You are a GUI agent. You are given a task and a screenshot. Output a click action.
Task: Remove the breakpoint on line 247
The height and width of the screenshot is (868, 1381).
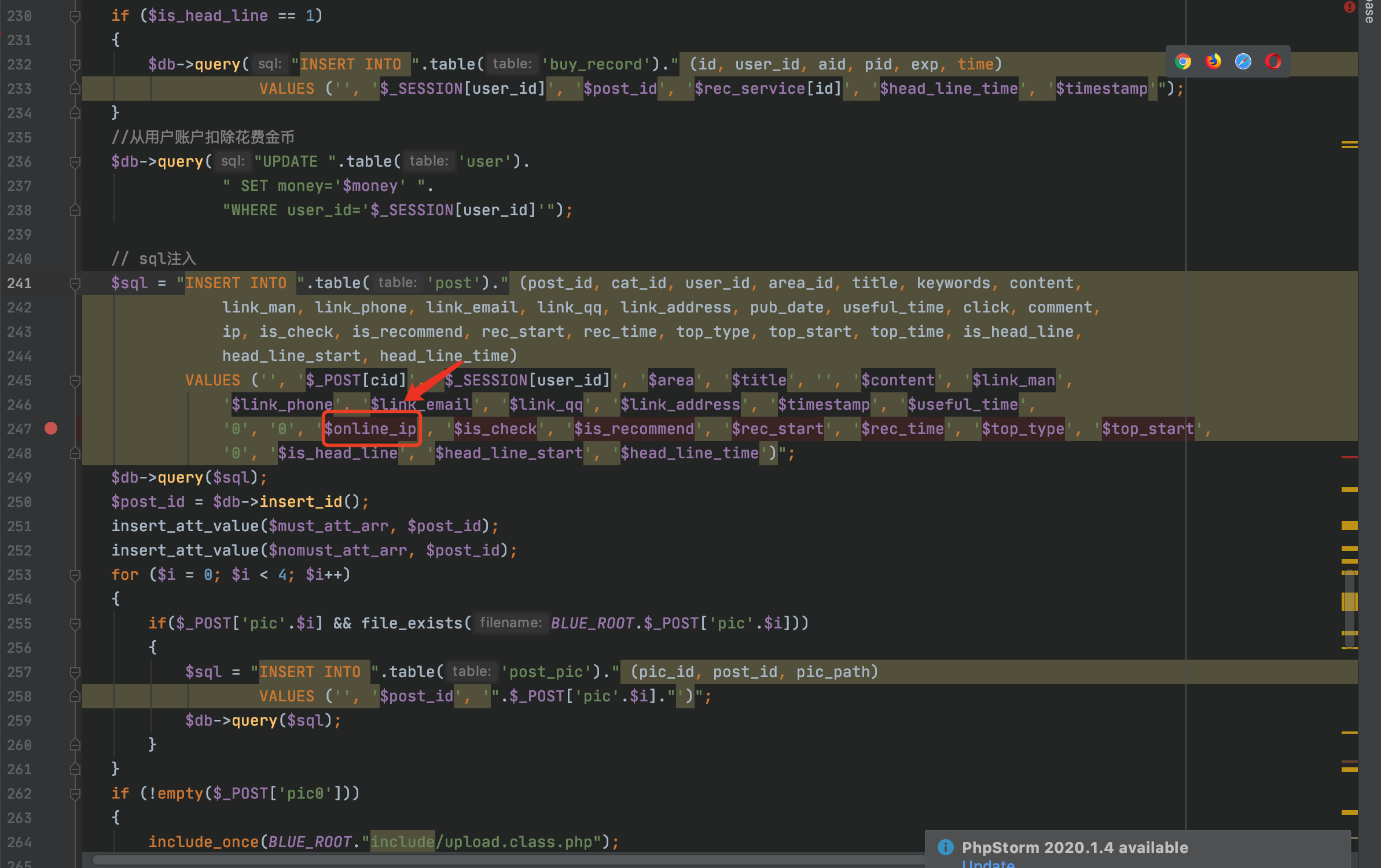pyautogui.click(x=51, y=428)
